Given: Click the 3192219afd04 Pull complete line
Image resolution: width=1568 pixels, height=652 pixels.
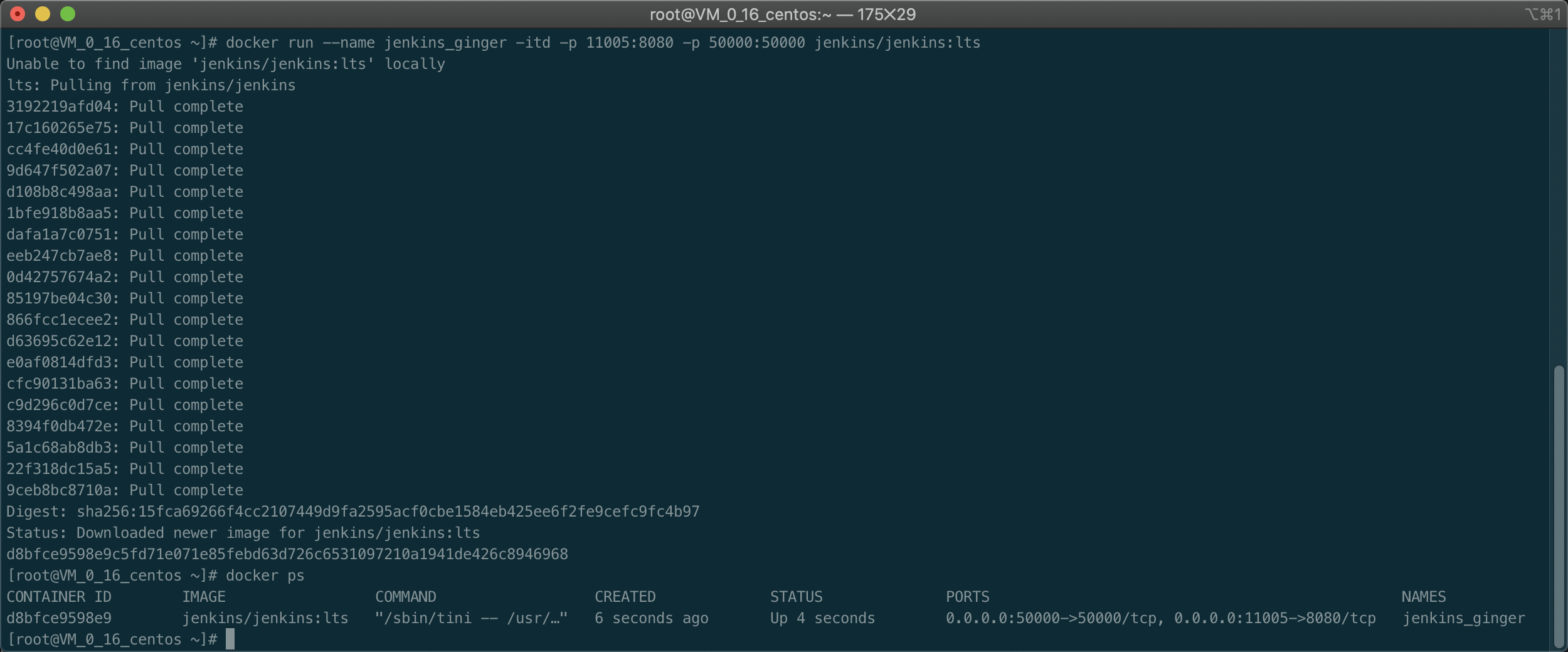Looking at the screenshot, I should point(125,107).
